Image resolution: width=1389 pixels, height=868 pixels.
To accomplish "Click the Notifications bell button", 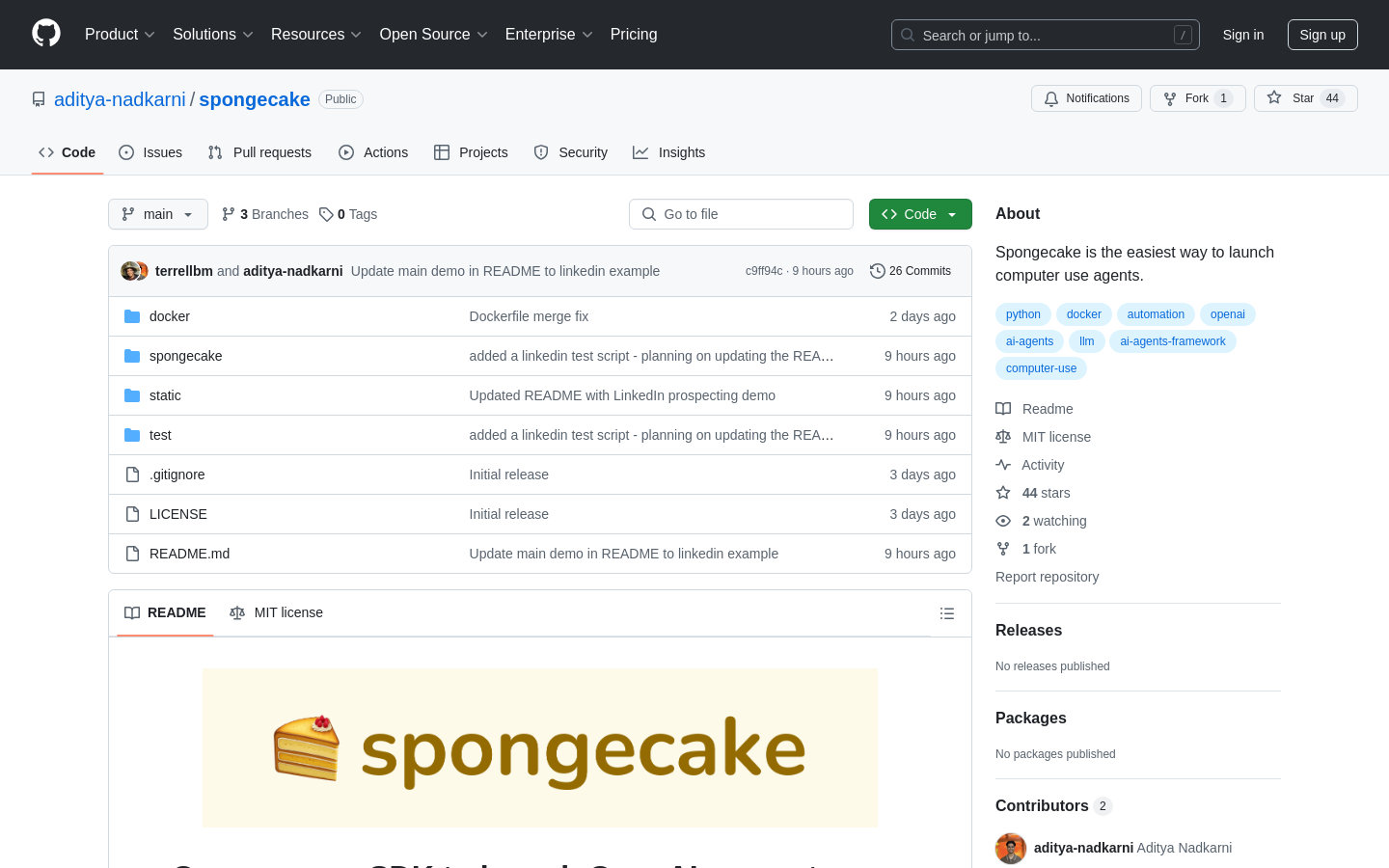I will [x=1086, y=98].
